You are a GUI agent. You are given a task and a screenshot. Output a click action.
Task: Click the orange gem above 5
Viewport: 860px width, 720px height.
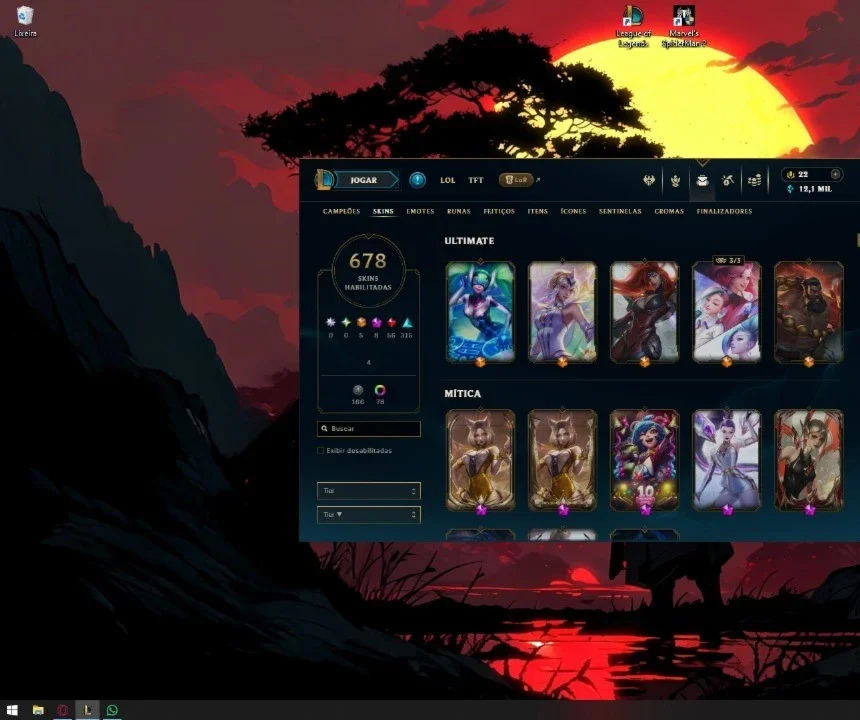tap(361, 322)
